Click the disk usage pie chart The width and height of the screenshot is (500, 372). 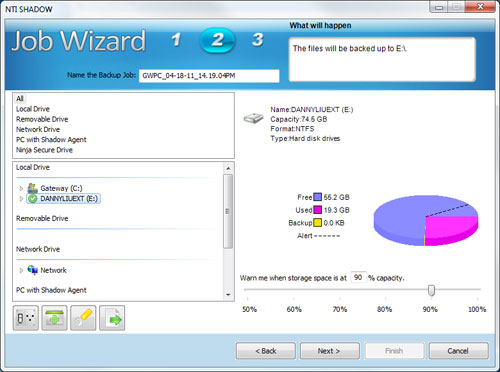click(x=426, y=221)
